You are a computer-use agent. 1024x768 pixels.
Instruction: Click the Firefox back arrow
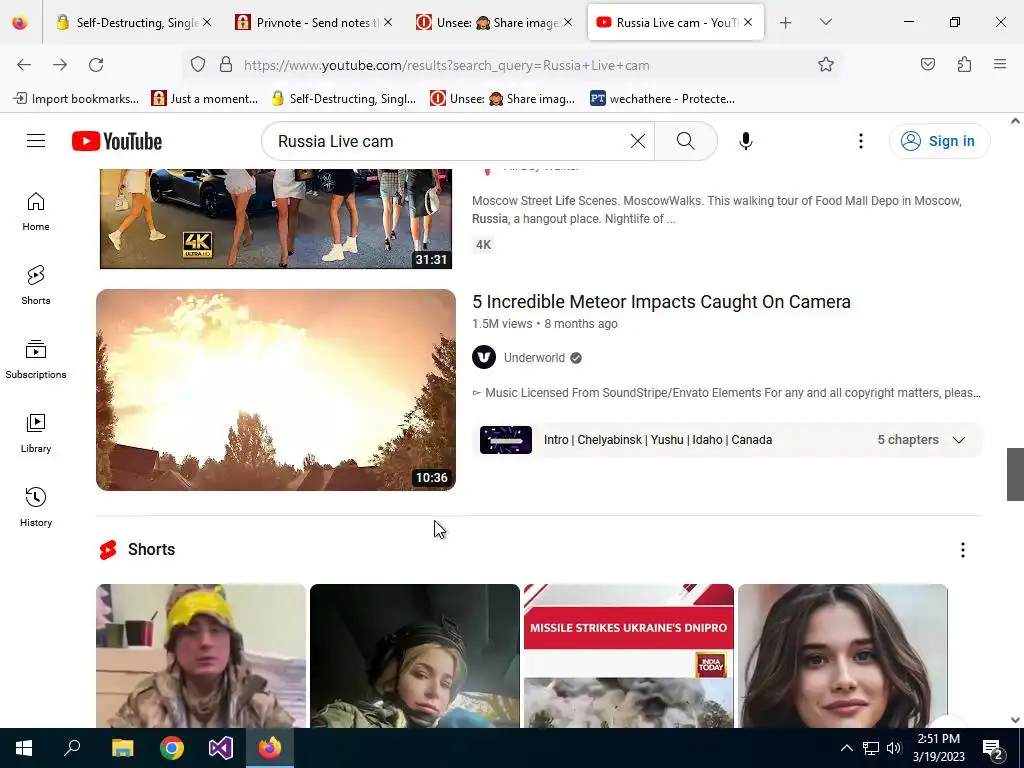click(x=24, y=65)
